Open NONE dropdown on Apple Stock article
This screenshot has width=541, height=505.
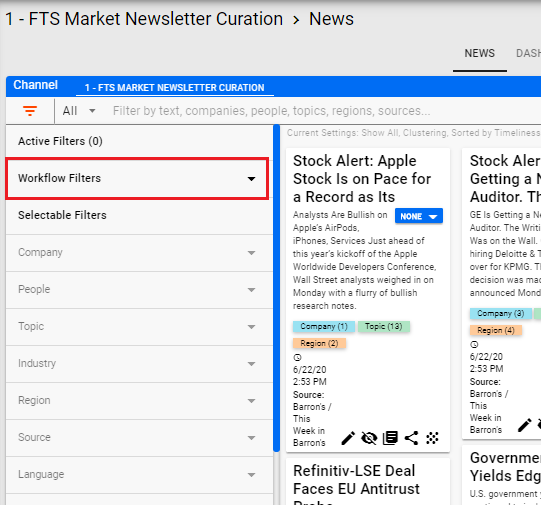[419, 216]
